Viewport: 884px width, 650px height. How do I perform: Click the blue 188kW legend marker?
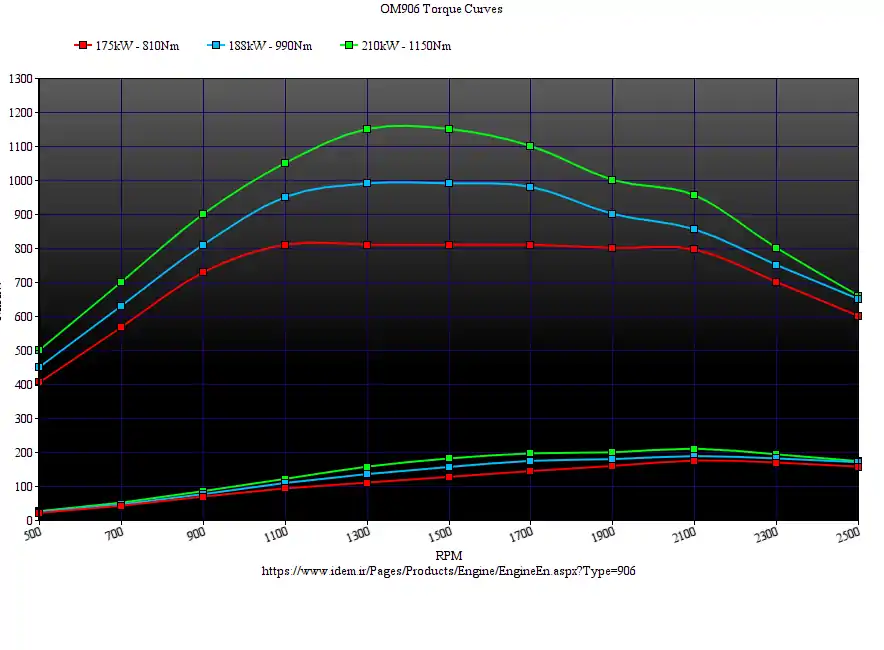216,46
